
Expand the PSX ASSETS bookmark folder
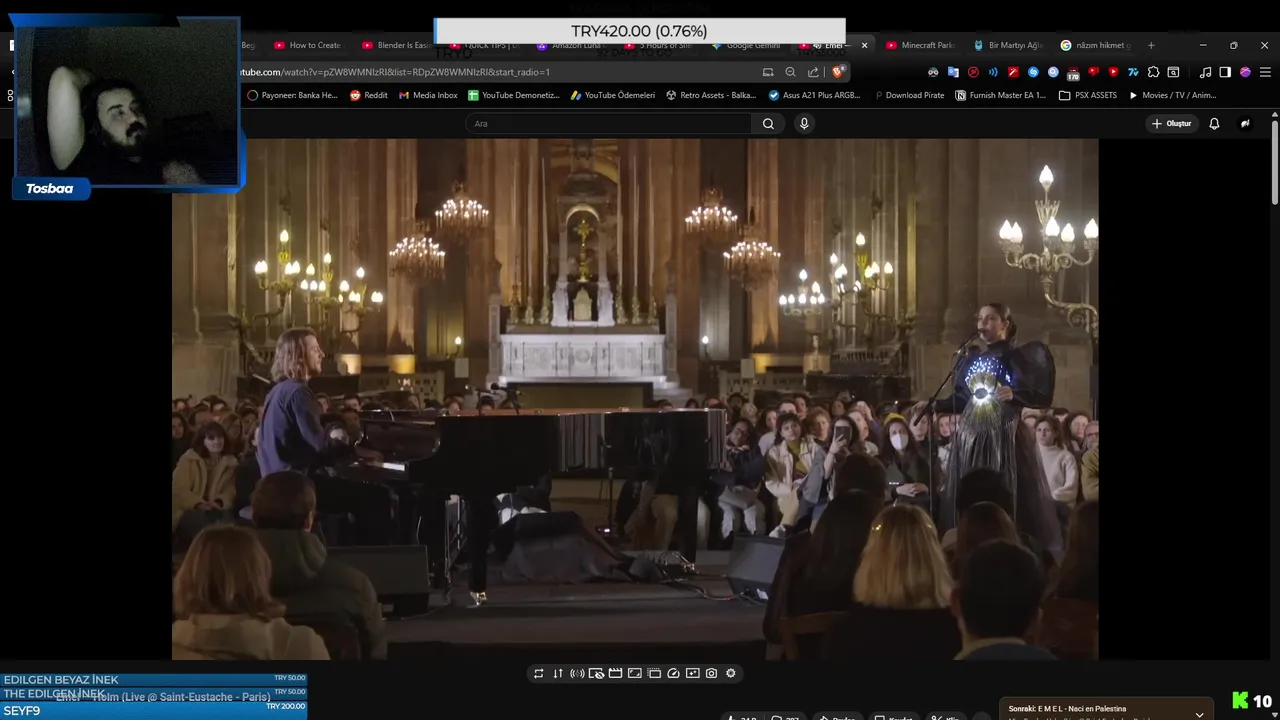pos(1088,95)
